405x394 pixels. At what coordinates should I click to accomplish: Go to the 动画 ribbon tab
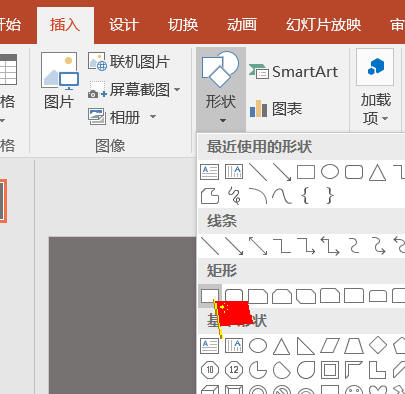[242, 25]
